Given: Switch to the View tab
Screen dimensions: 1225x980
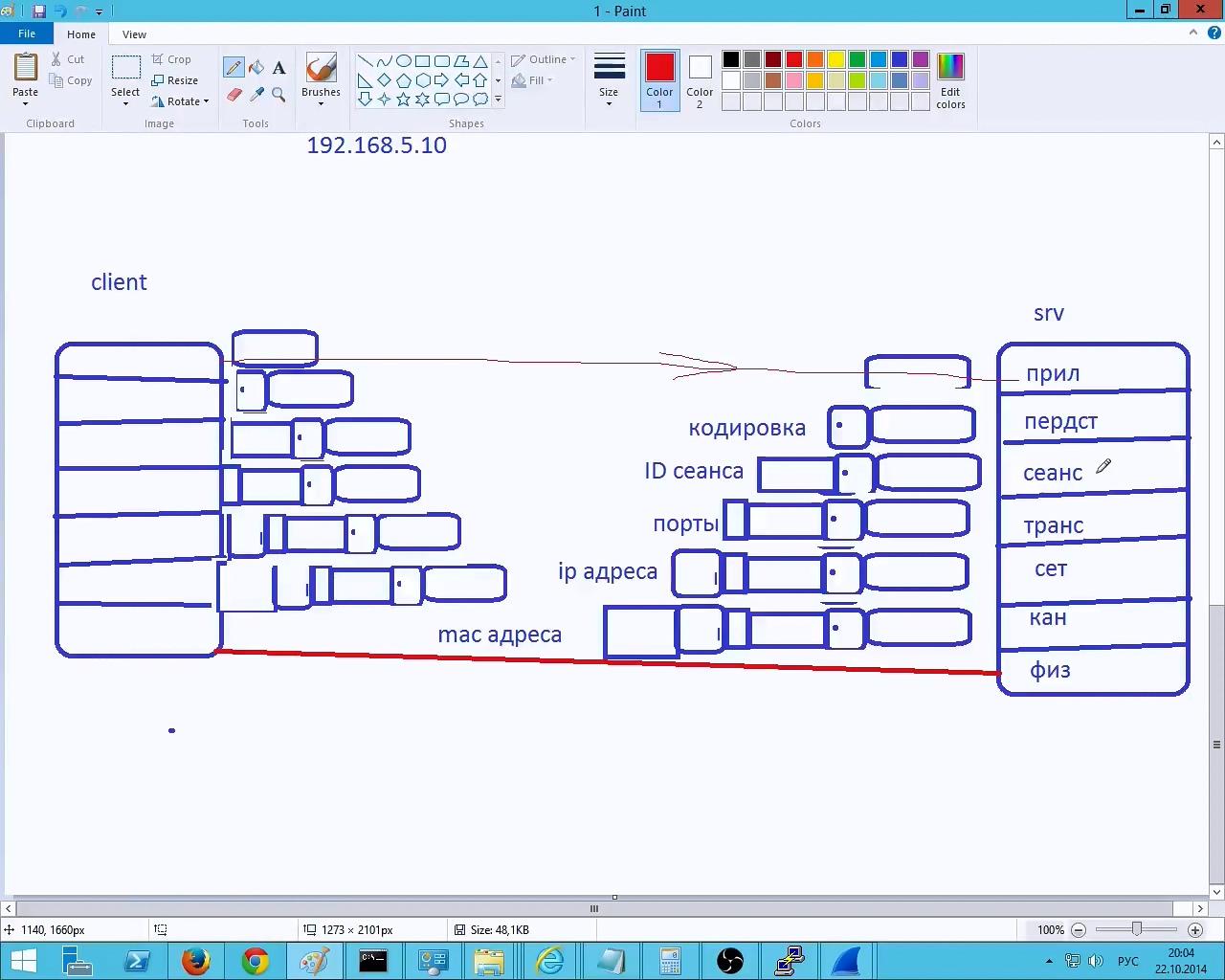Looking at the screenshot, I should (x=134, y=34).
